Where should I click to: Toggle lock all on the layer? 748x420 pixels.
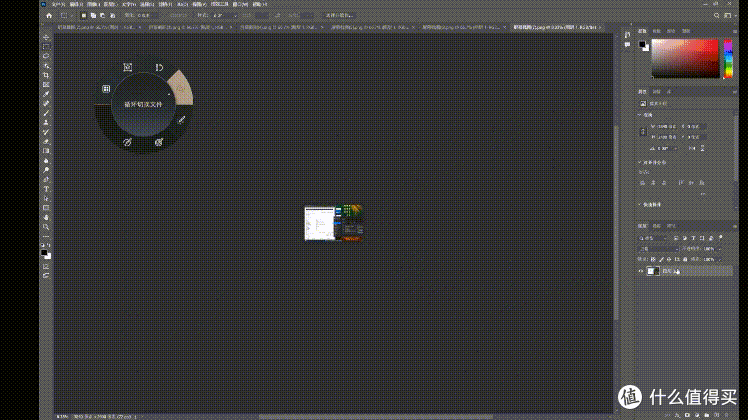point(685,259)
